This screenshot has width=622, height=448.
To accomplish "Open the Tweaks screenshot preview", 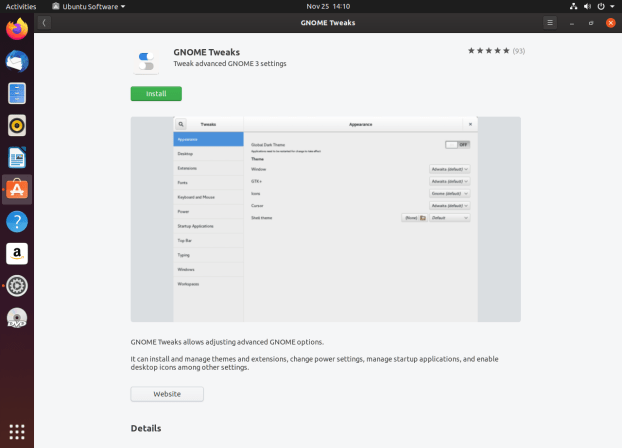I will [x=326, y=219].
